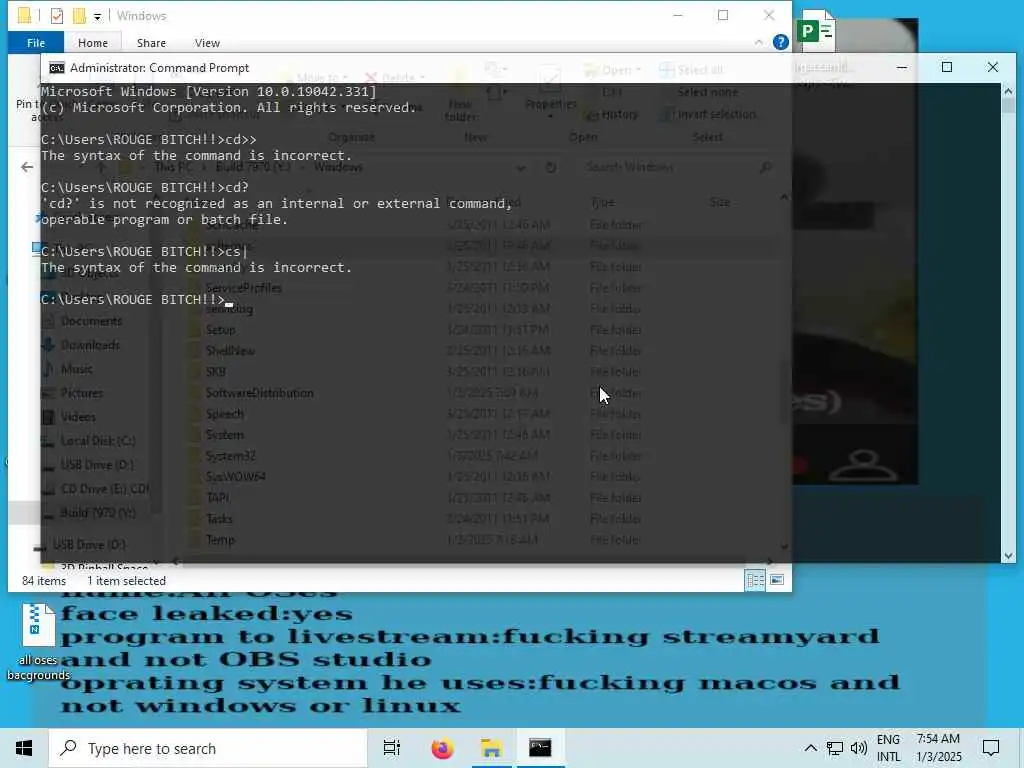Screen dimensions: 1024x768
Task: Launch Firefox from the taskbar
Action: click(x=442, y=748)
